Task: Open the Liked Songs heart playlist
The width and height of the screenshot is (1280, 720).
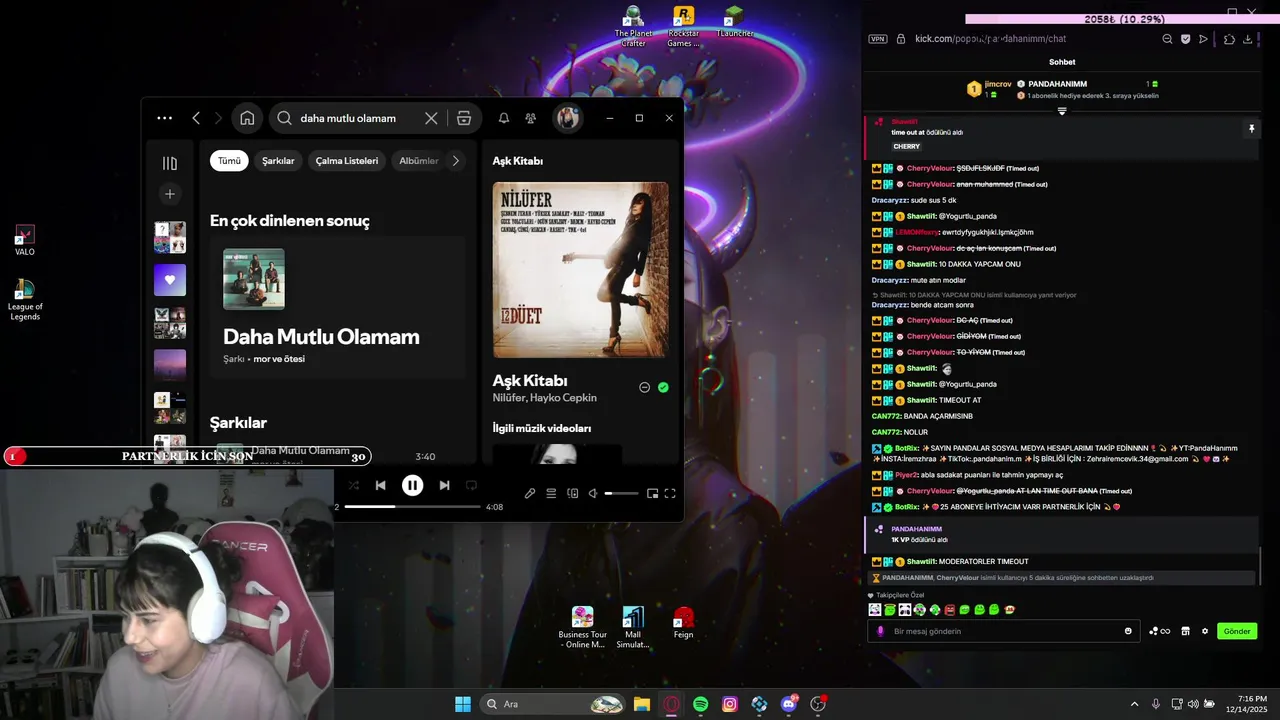Action: (x=170, y=280)
